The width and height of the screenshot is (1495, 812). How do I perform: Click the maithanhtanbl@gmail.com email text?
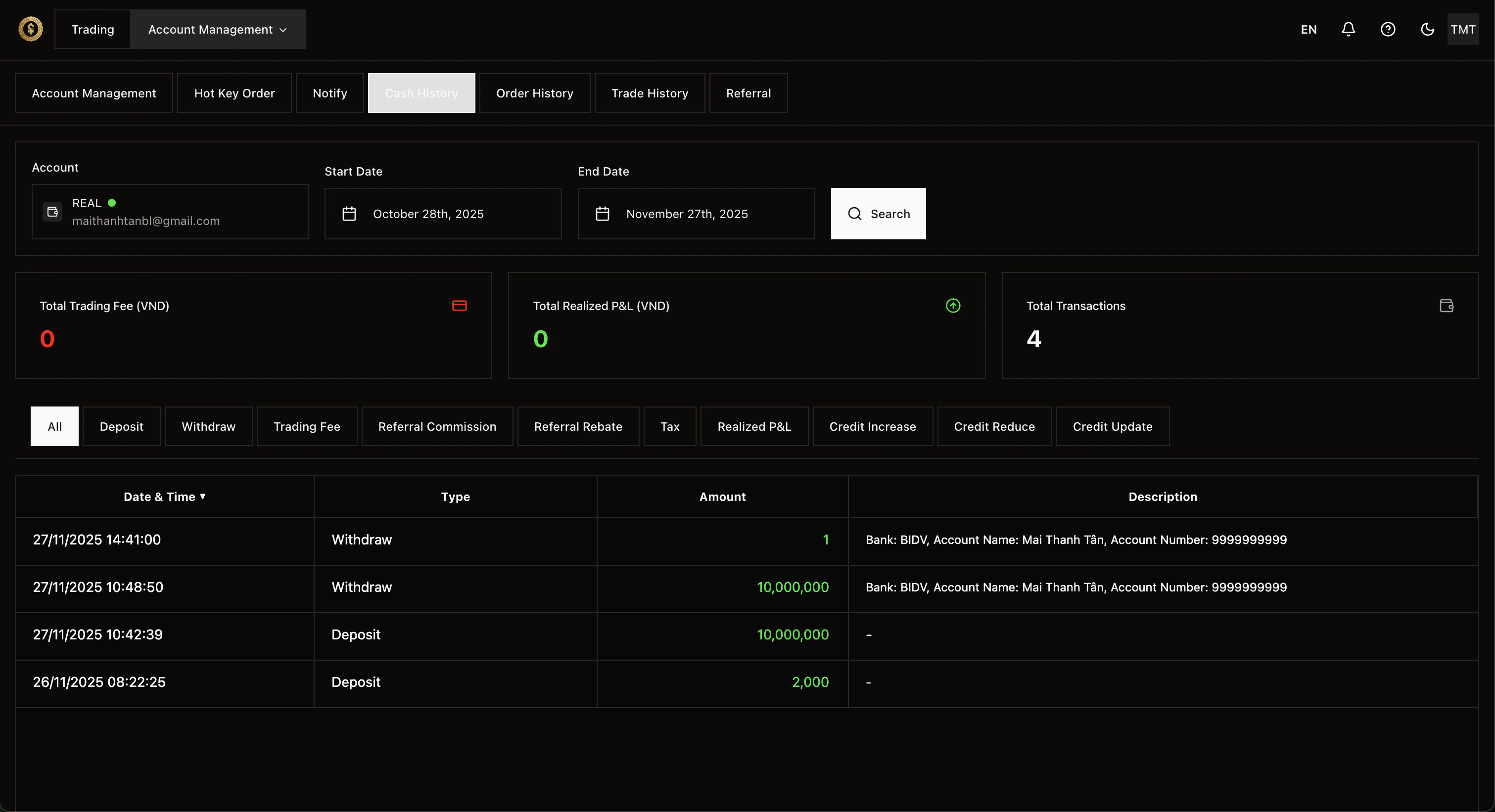tap(145, 221)
